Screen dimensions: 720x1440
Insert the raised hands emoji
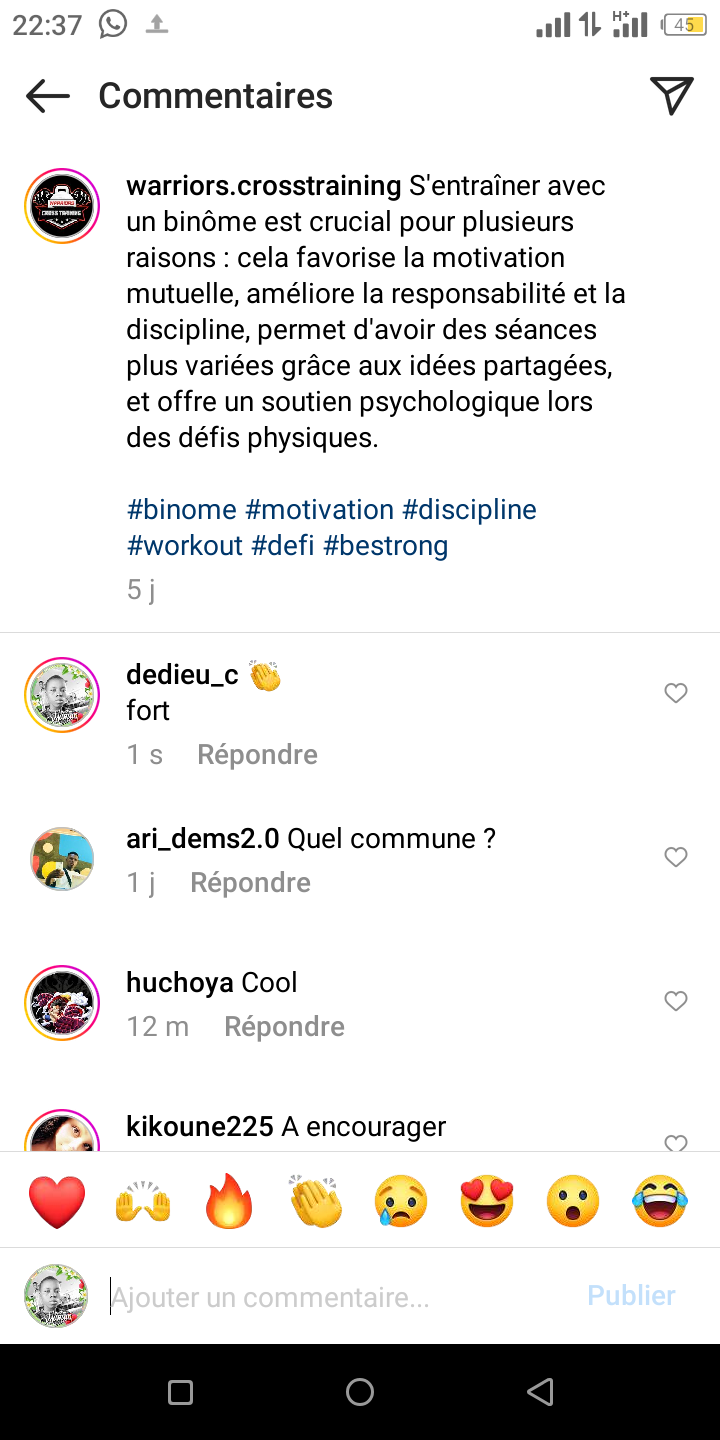point(143,1201)
